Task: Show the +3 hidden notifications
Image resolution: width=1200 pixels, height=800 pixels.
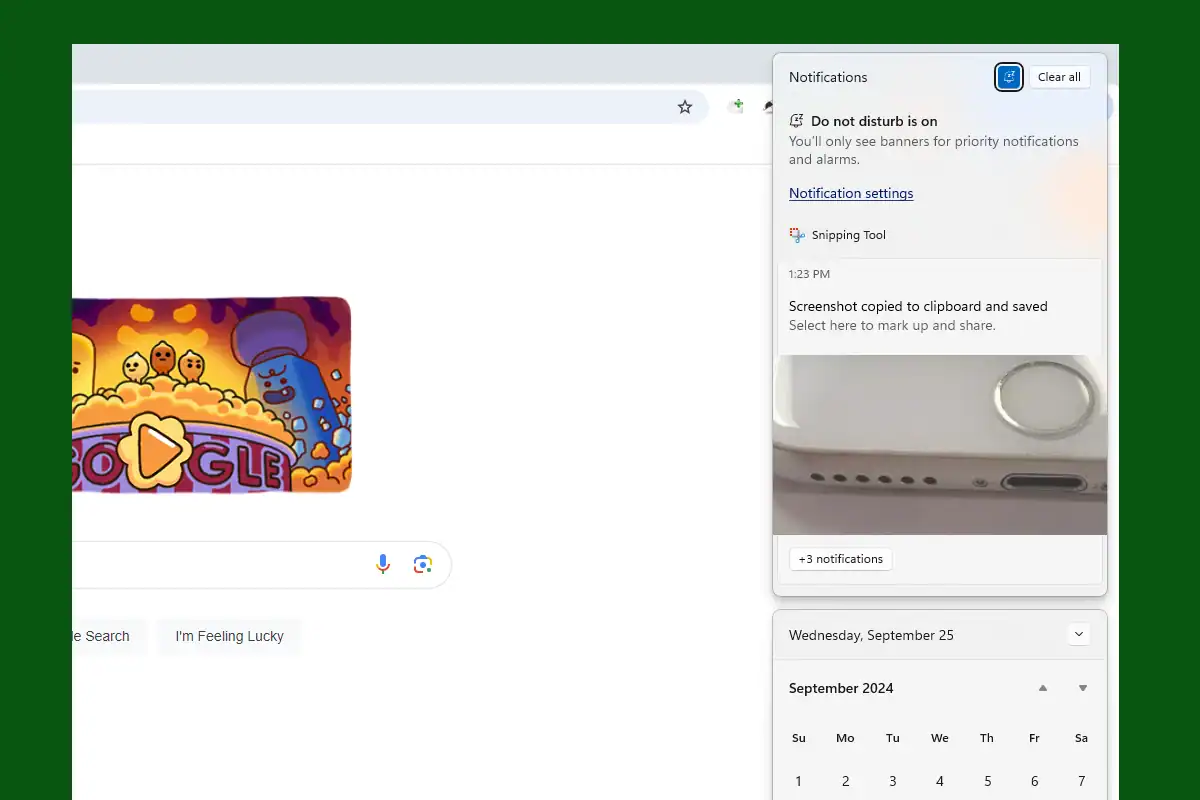Action: point(840,559)
